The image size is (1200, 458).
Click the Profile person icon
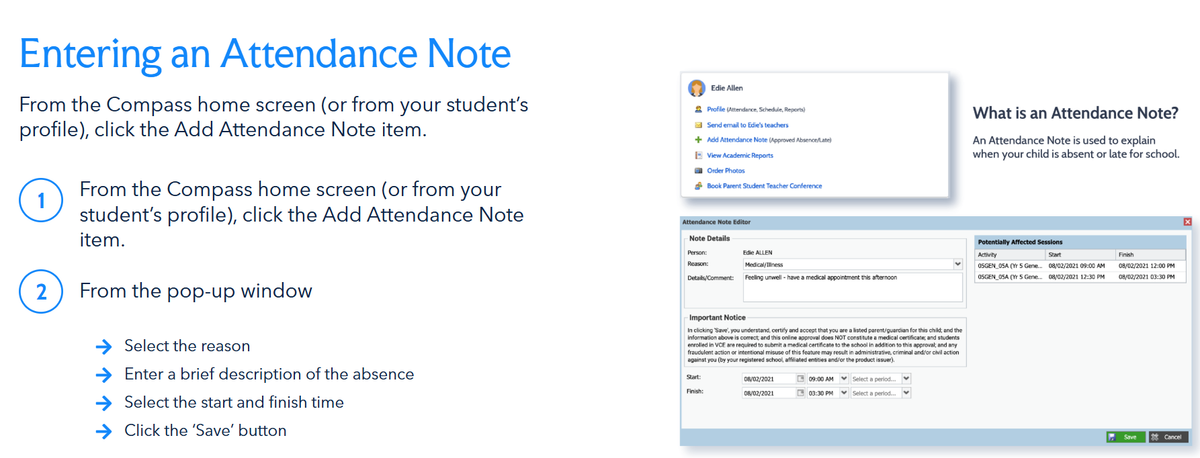coord(697,109)
